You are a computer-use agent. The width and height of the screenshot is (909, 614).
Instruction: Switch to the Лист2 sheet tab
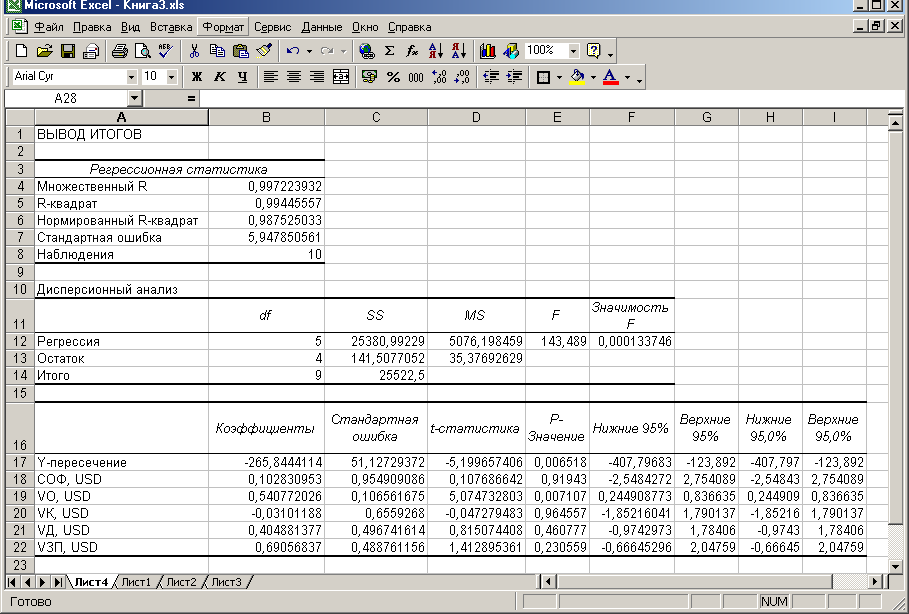click(x=181, y=581)
